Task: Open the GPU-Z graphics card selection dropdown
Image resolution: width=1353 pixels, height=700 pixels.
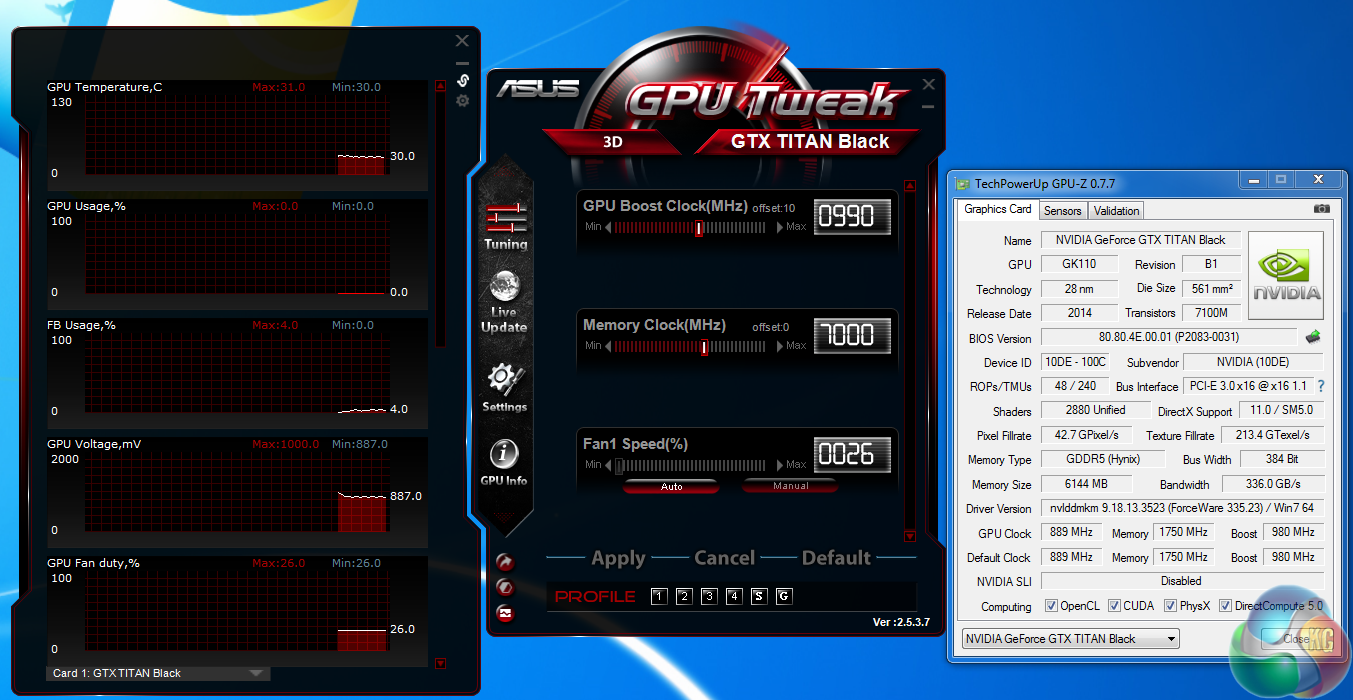Action: tap(1070, 639)
